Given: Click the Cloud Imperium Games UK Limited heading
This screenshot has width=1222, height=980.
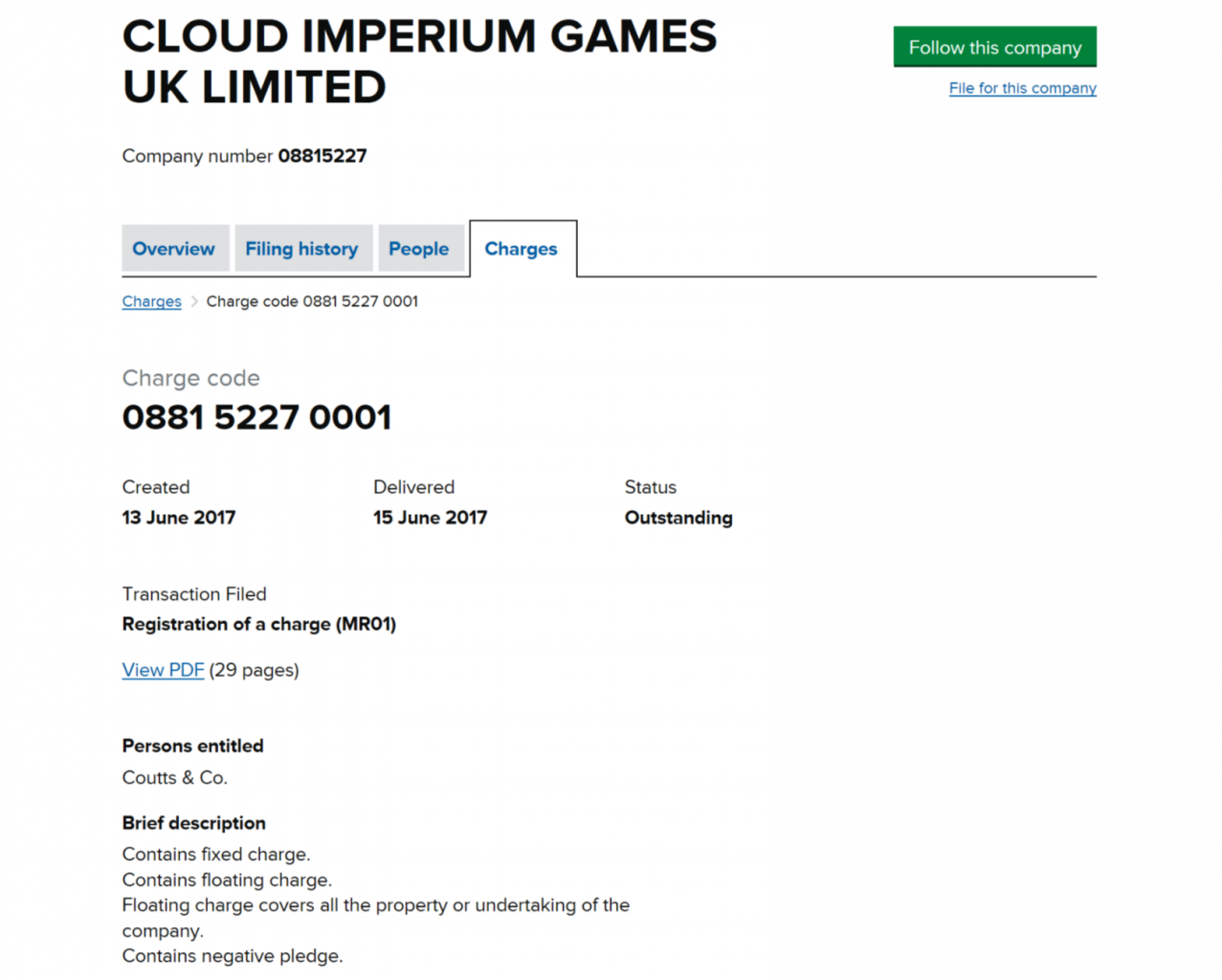Looking at the screenshot, I should pos(419,62).
